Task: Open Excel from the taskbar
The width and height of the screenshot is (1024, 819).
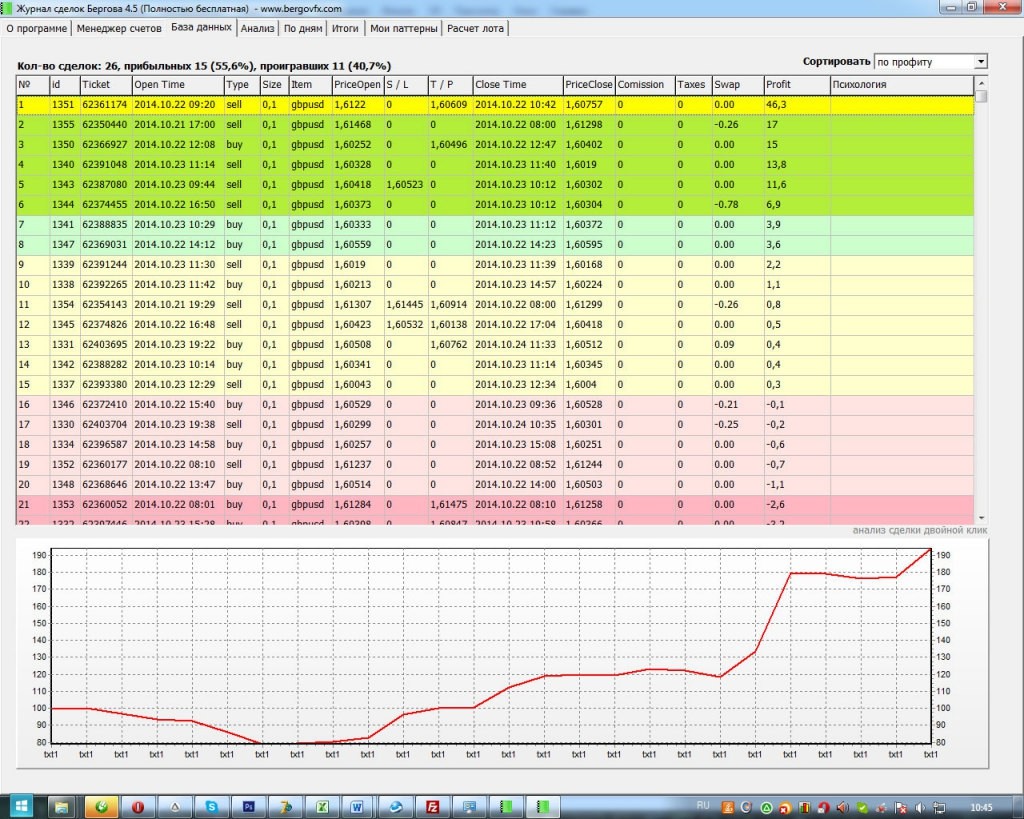Action: [323, 805]
